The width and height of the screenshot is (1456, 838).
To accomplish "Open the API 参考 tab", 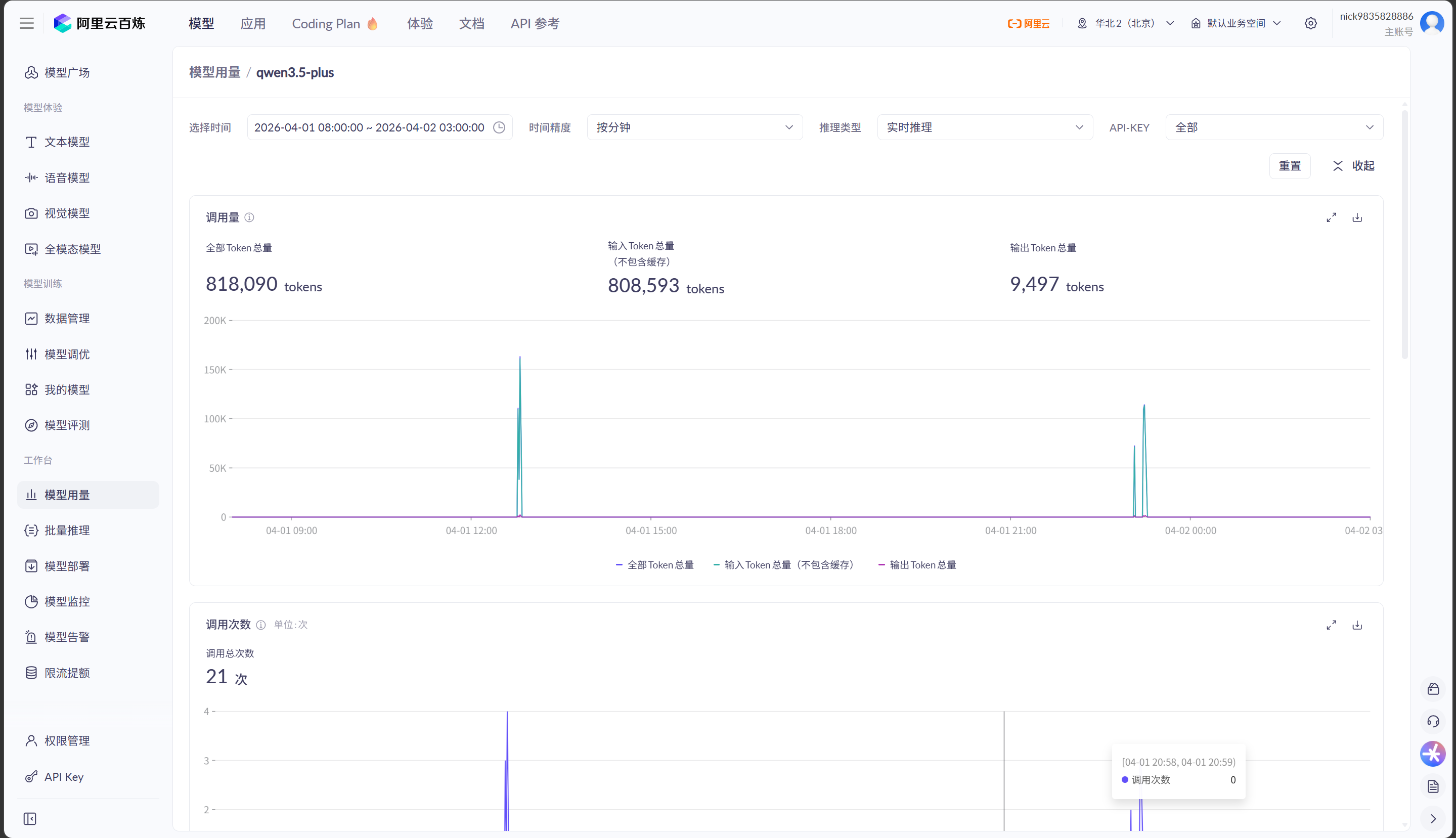I will pyautogui.click(x=535, y=24).
